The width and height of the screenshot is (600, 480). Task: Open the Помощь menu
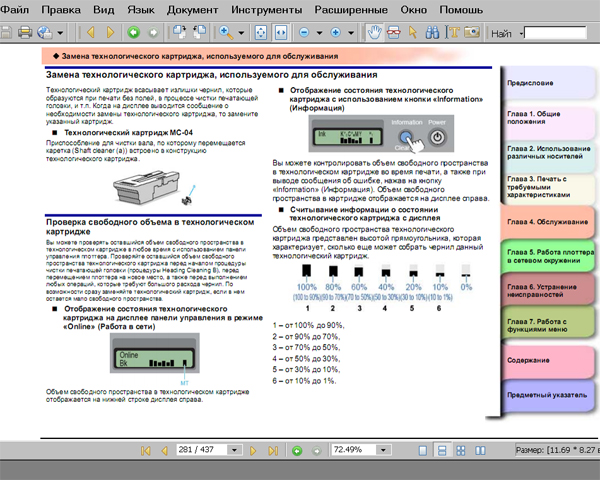461,10
